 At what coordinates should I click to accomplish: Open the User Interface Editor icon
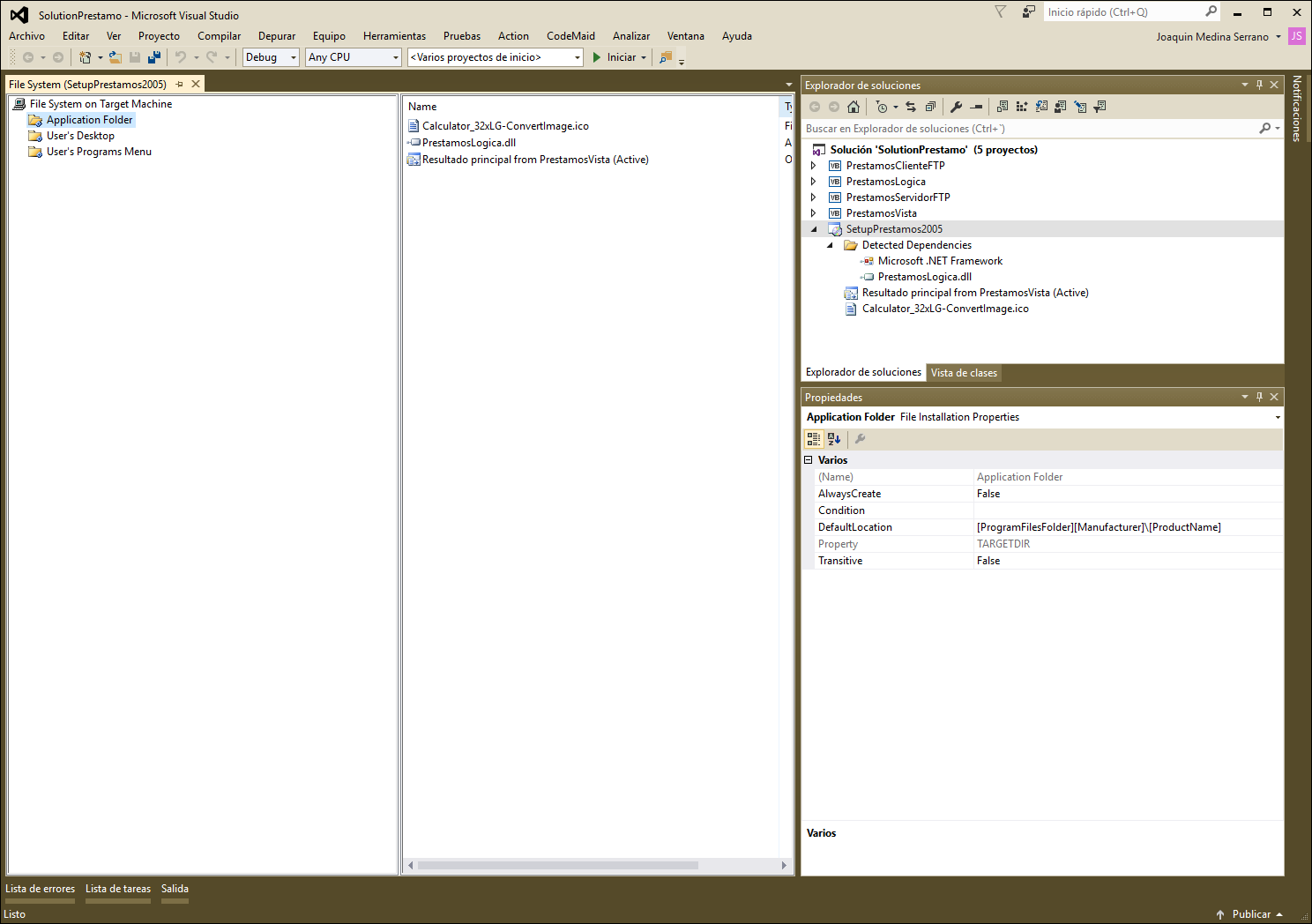[x=1061, y=107]
